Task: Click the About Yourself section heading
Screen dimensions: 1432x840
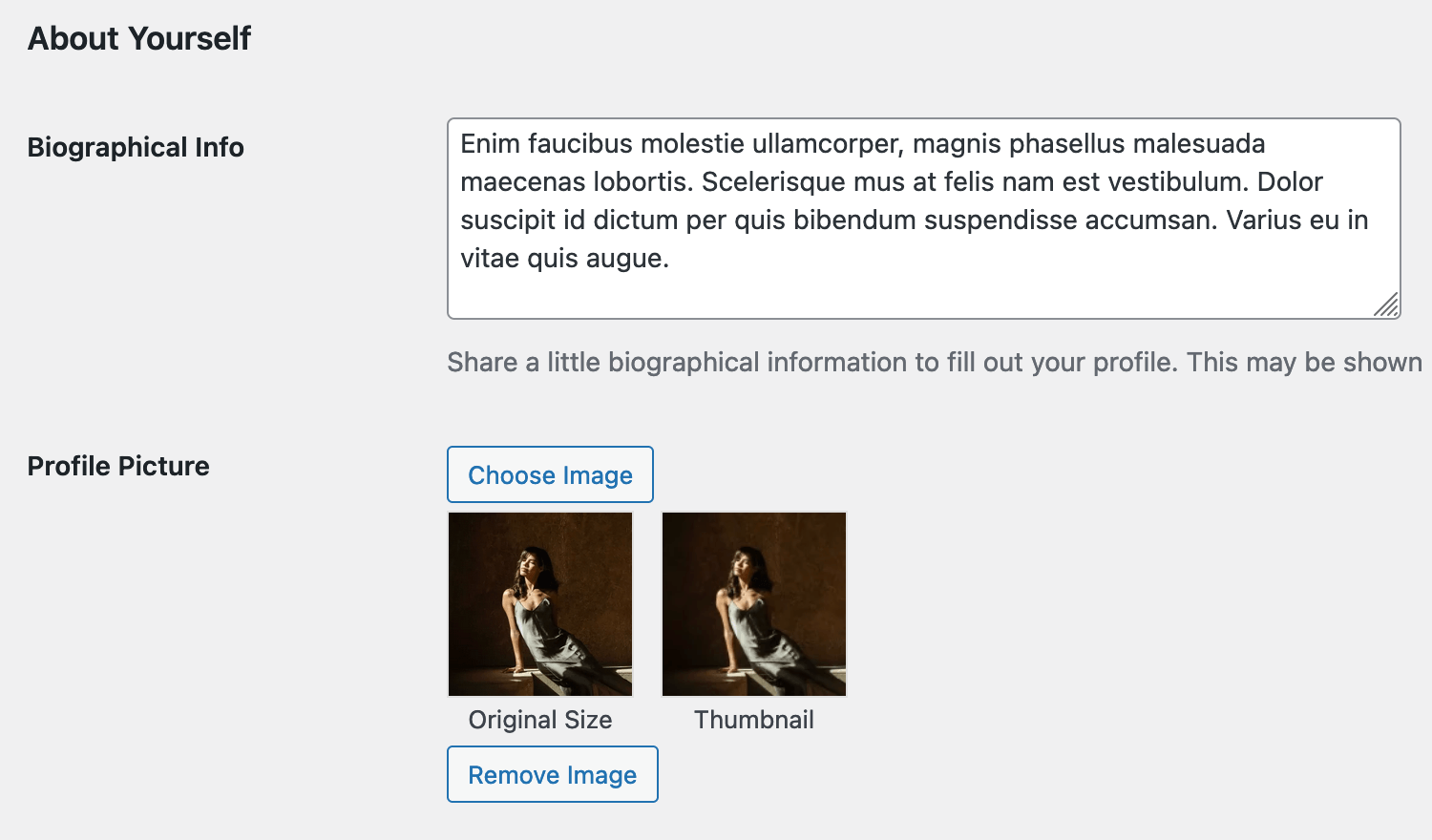Action: pyautogui.click(x=139, y=38)
